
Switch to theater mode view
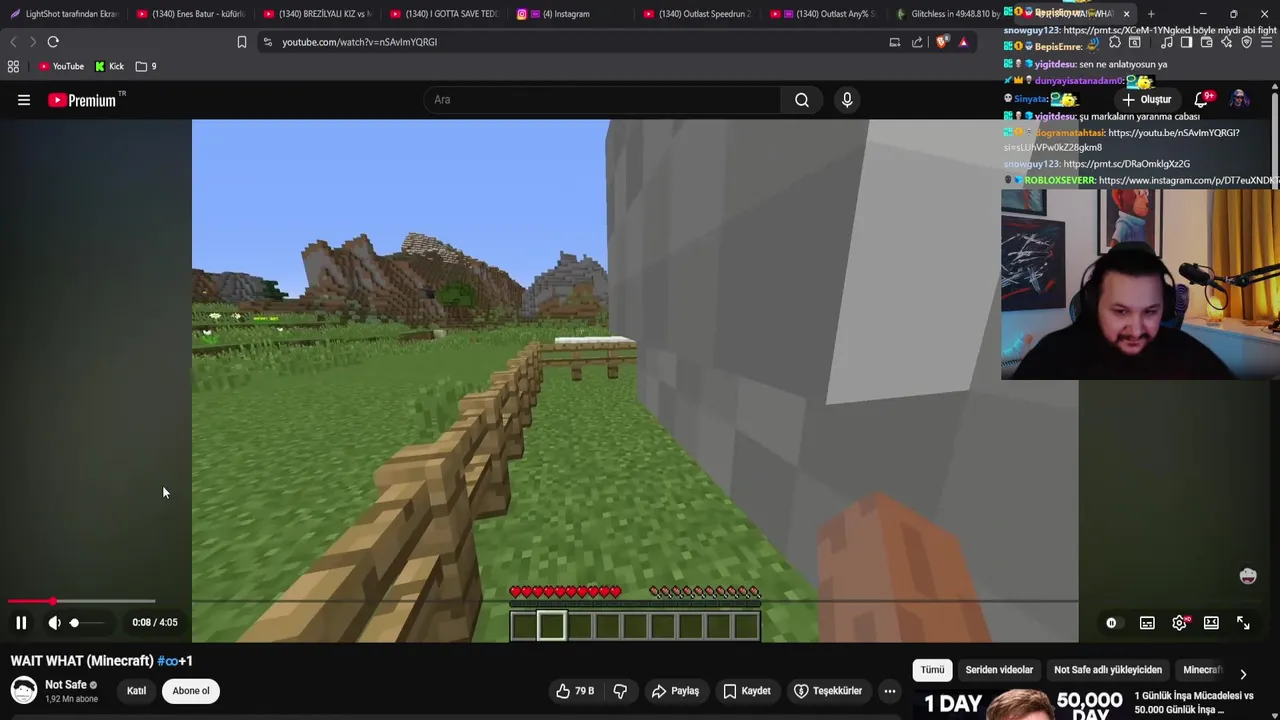[x=1211, y=623]
